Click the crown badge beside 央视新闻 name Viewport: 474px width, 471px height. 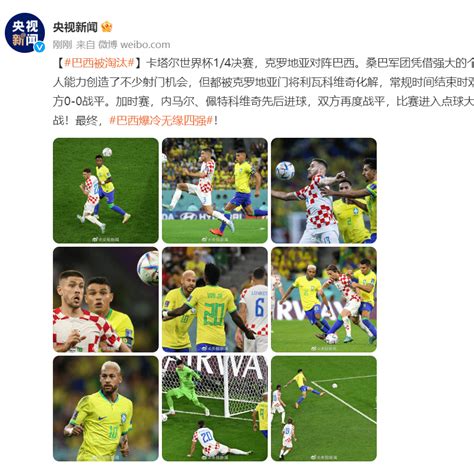[106, 27]
